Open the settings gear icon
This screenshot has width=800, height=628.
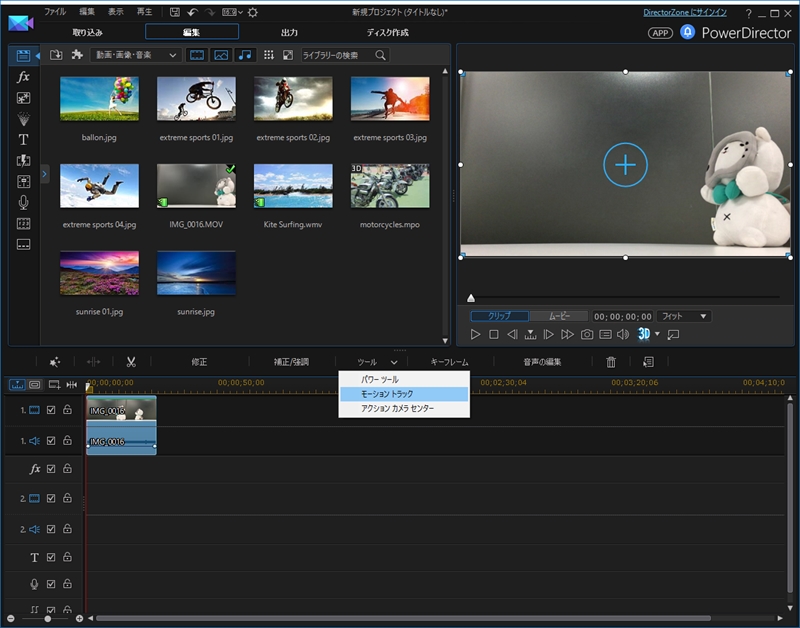(253, 12)
